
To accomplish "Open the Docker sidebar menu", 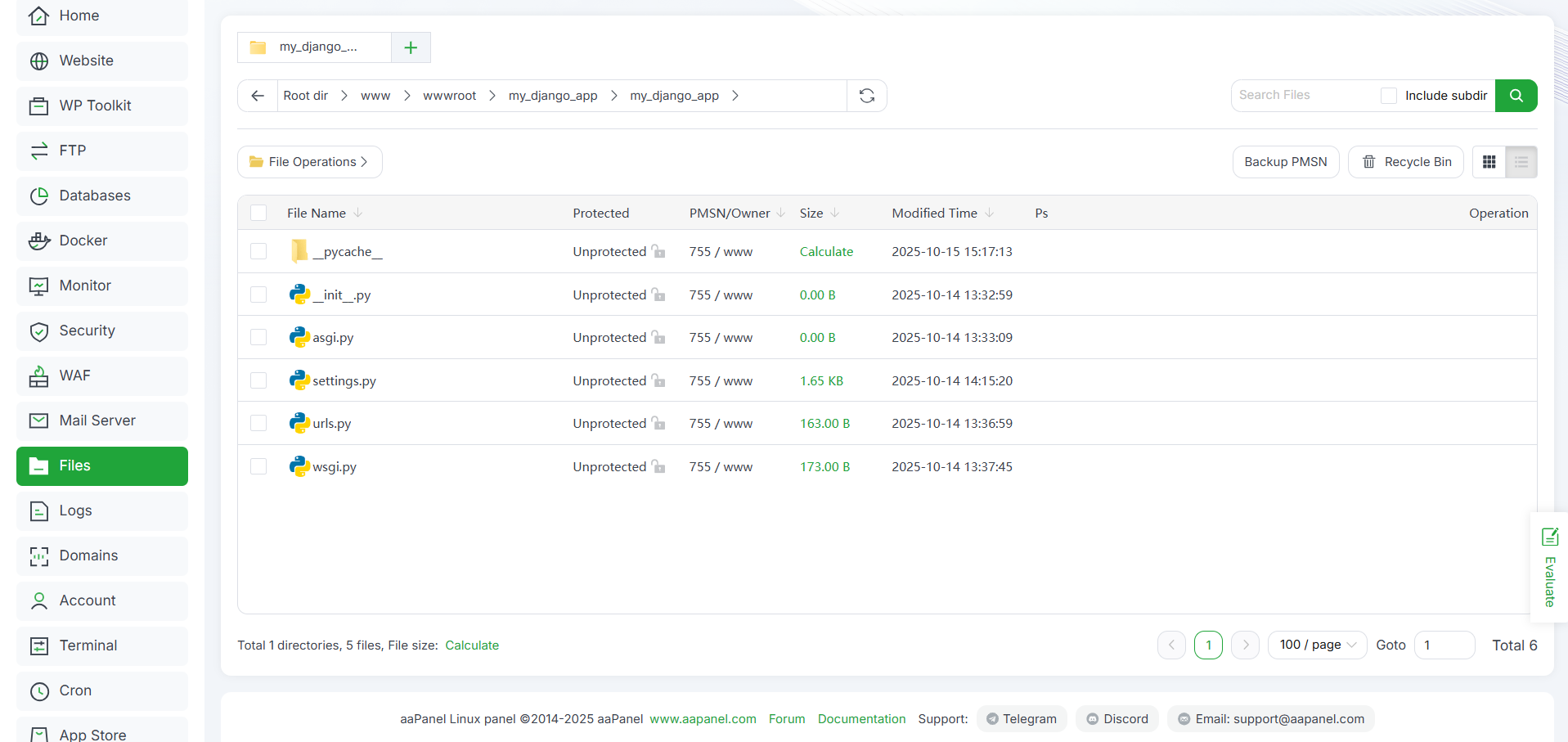I will (102, 241).
